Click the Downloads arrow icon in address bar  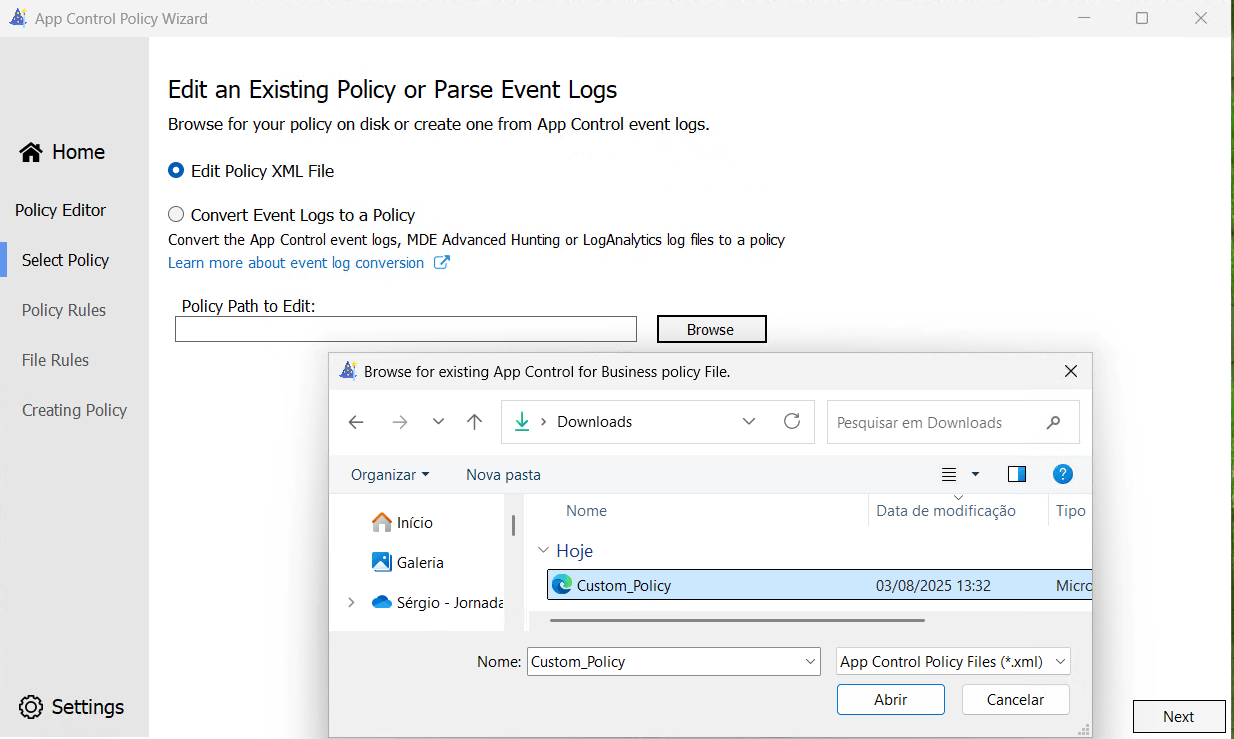(521, 422)
